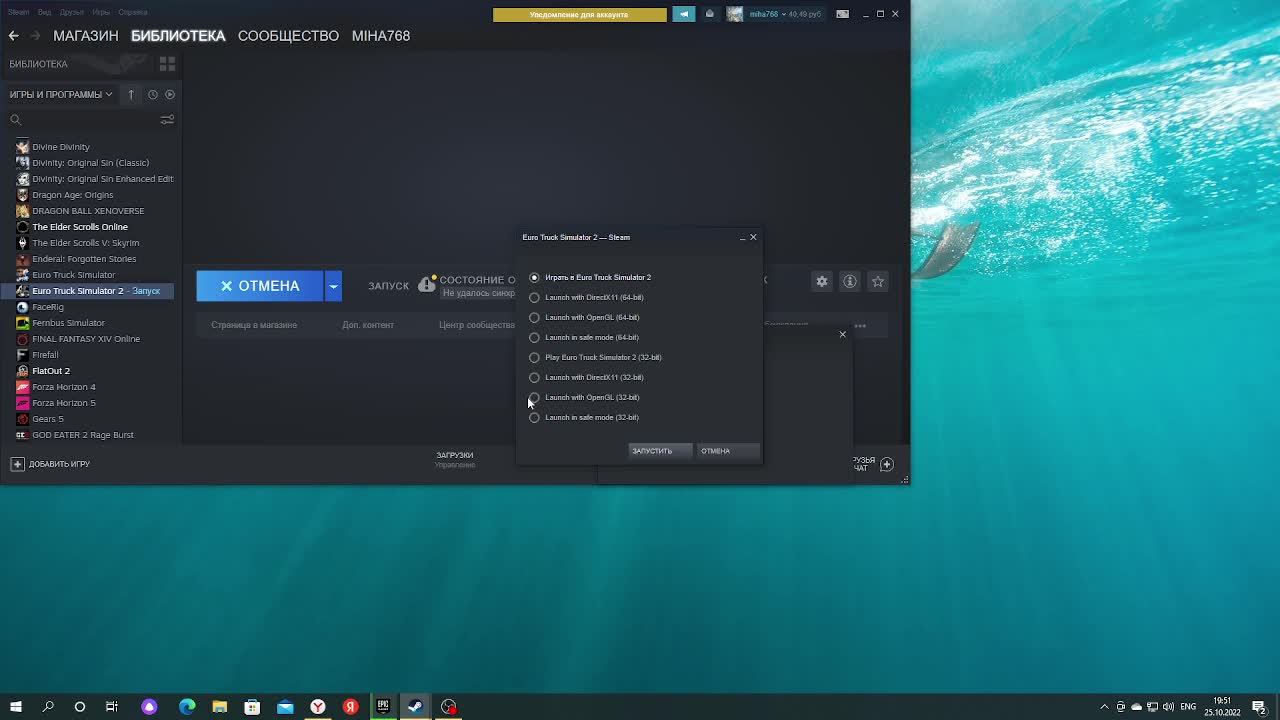The height and width of the screenshot is (720, 1280).
Task: Open the МАГАЗИН tab
Action: coord(86,36)
